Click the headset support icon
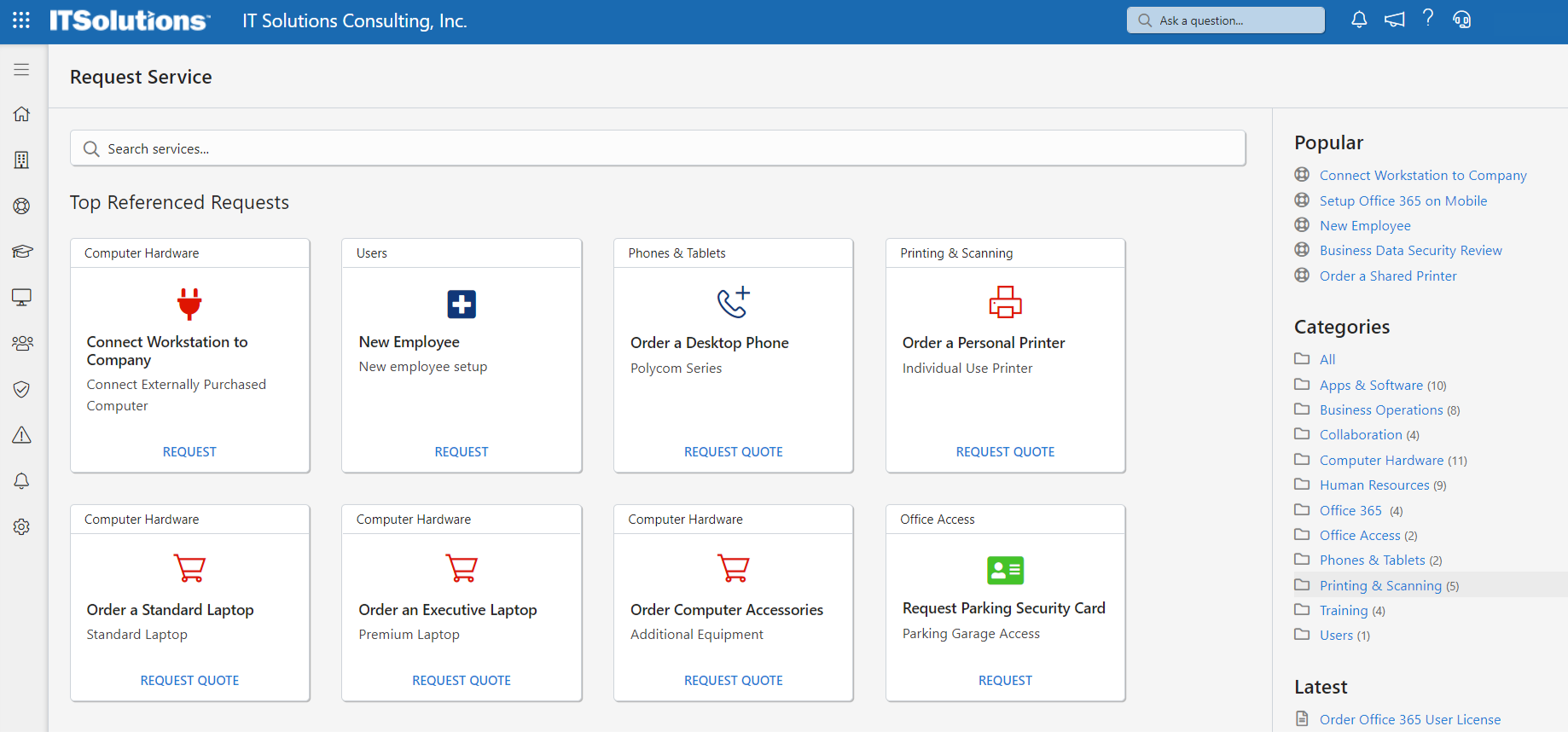The width and height of the screenshot is (1568, 732). tap(1462, 20)
